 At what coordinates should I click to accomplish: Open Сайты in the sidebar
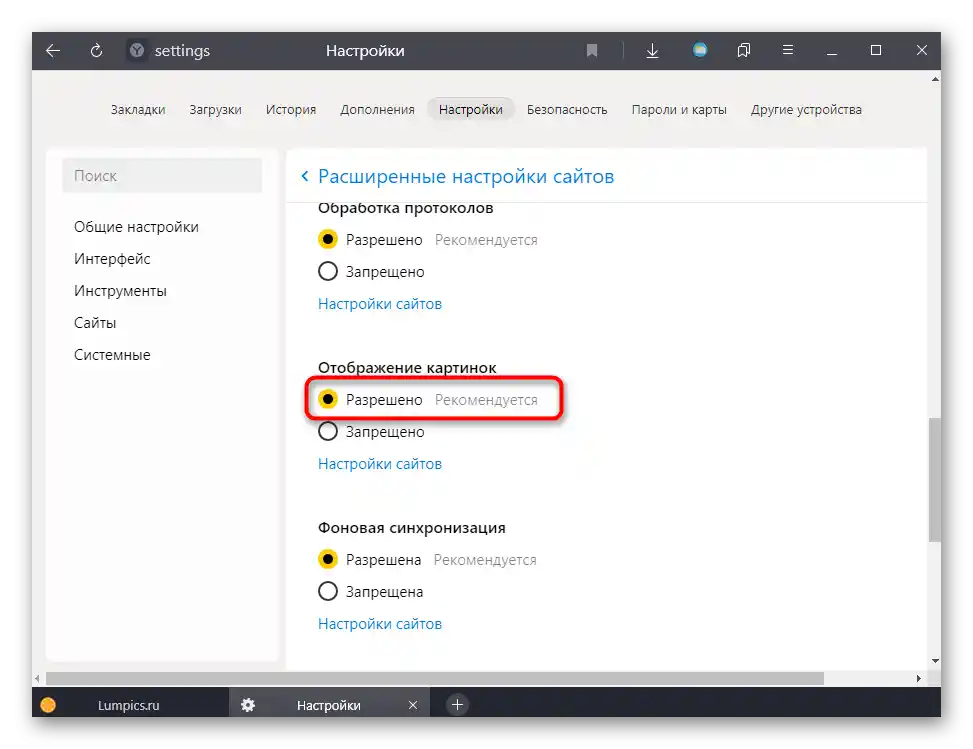(x=95, y=323)
